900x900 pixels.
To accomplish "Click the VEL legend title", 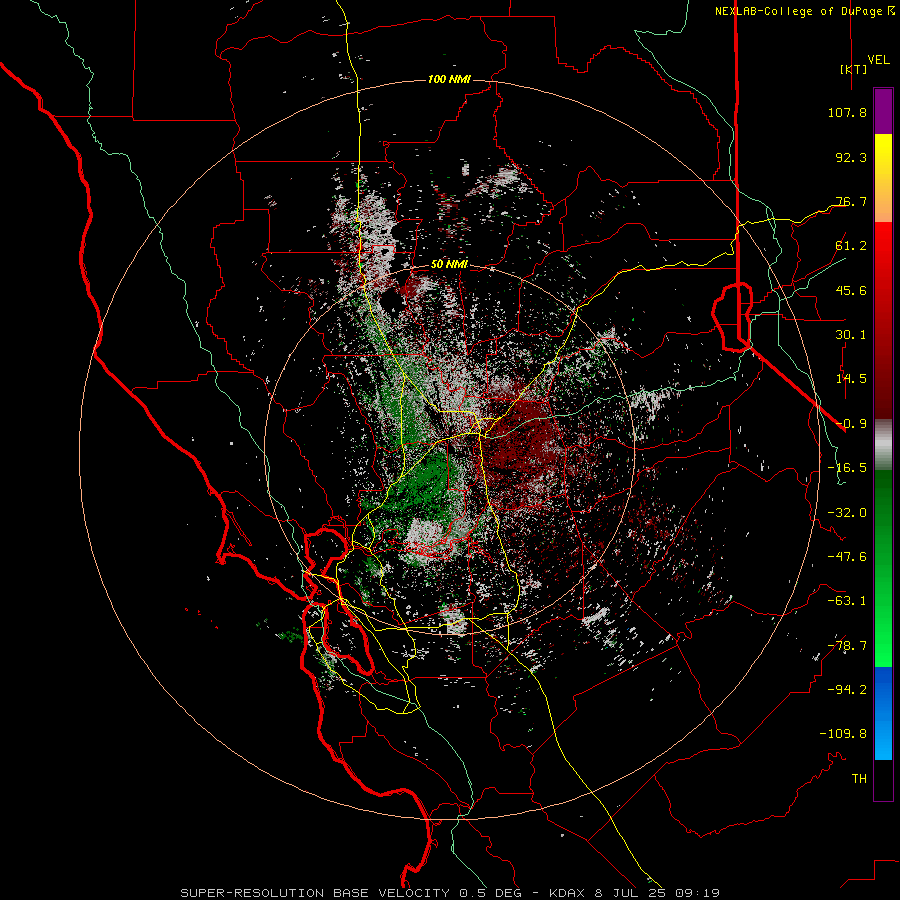I will 878,60.
